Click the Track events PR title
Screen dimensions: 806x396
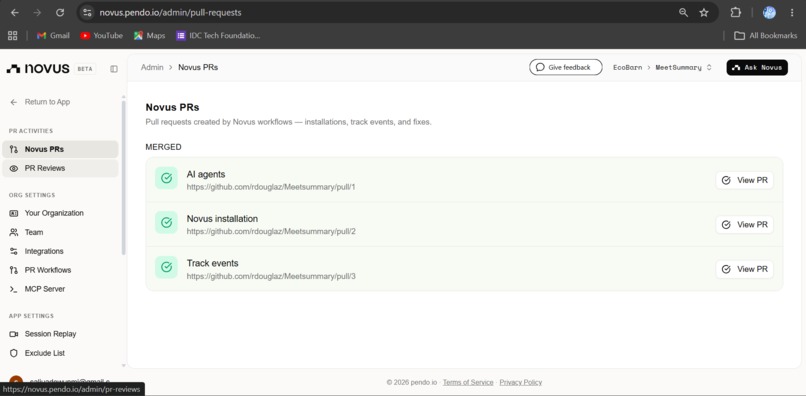point(212,263)
